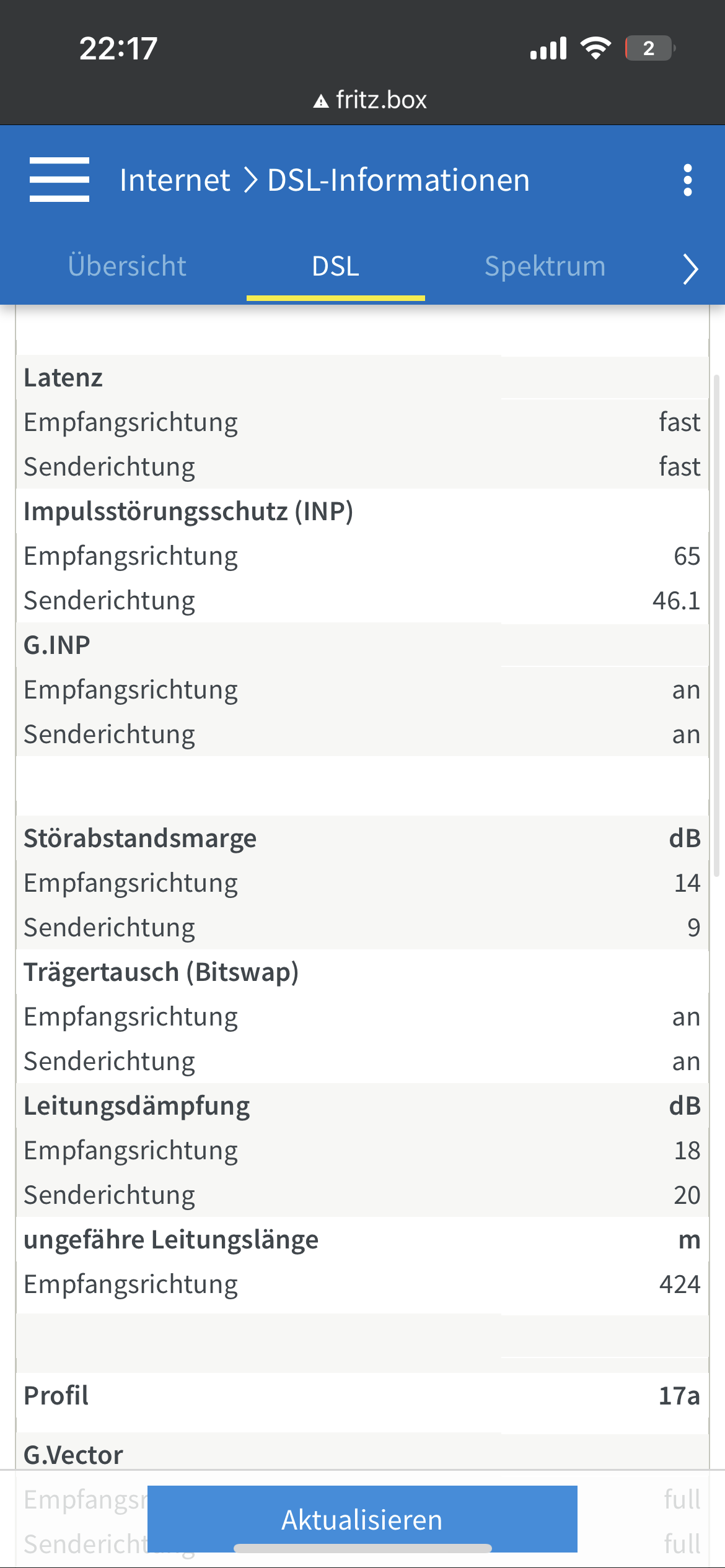Show more tabs with right arrow

tap(690, 269)
